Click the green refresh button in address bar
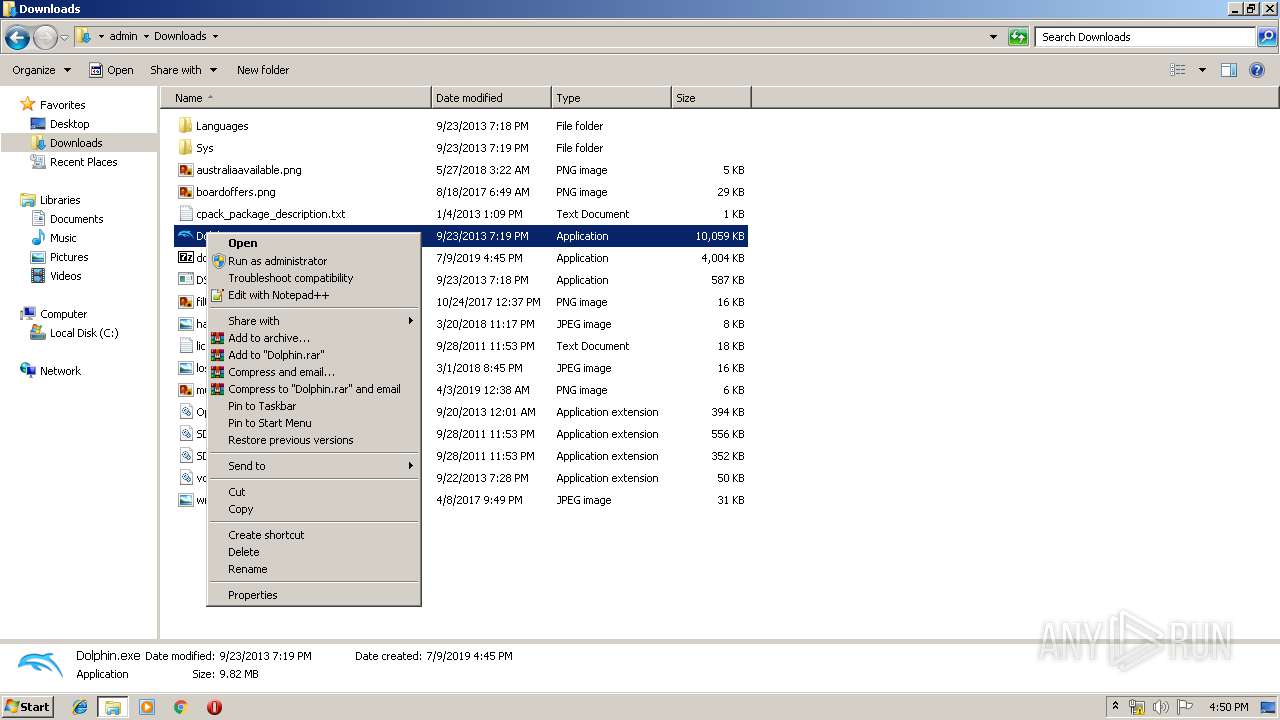 point(1018,37)
